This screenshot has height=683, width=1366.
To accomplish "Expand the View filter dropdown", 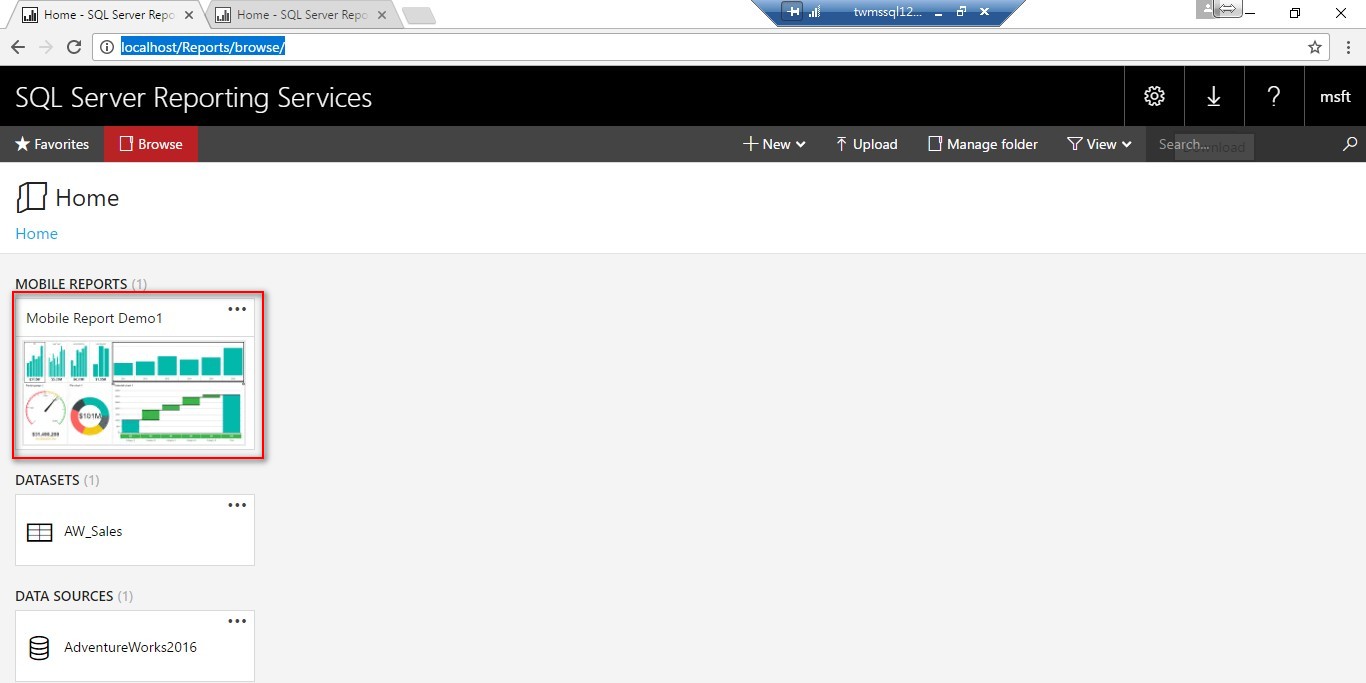I will [x=1099, y=144].
